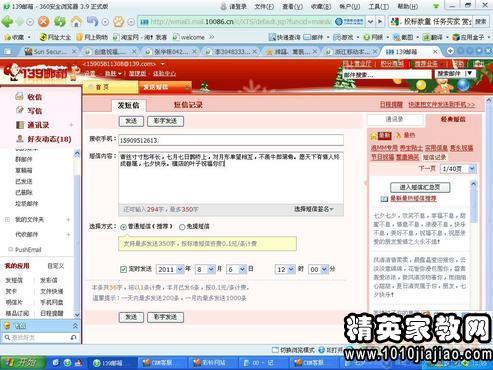Click the browser back arrow icon
The width and height of the screenshot is (493, 370).
coord(7,22)
